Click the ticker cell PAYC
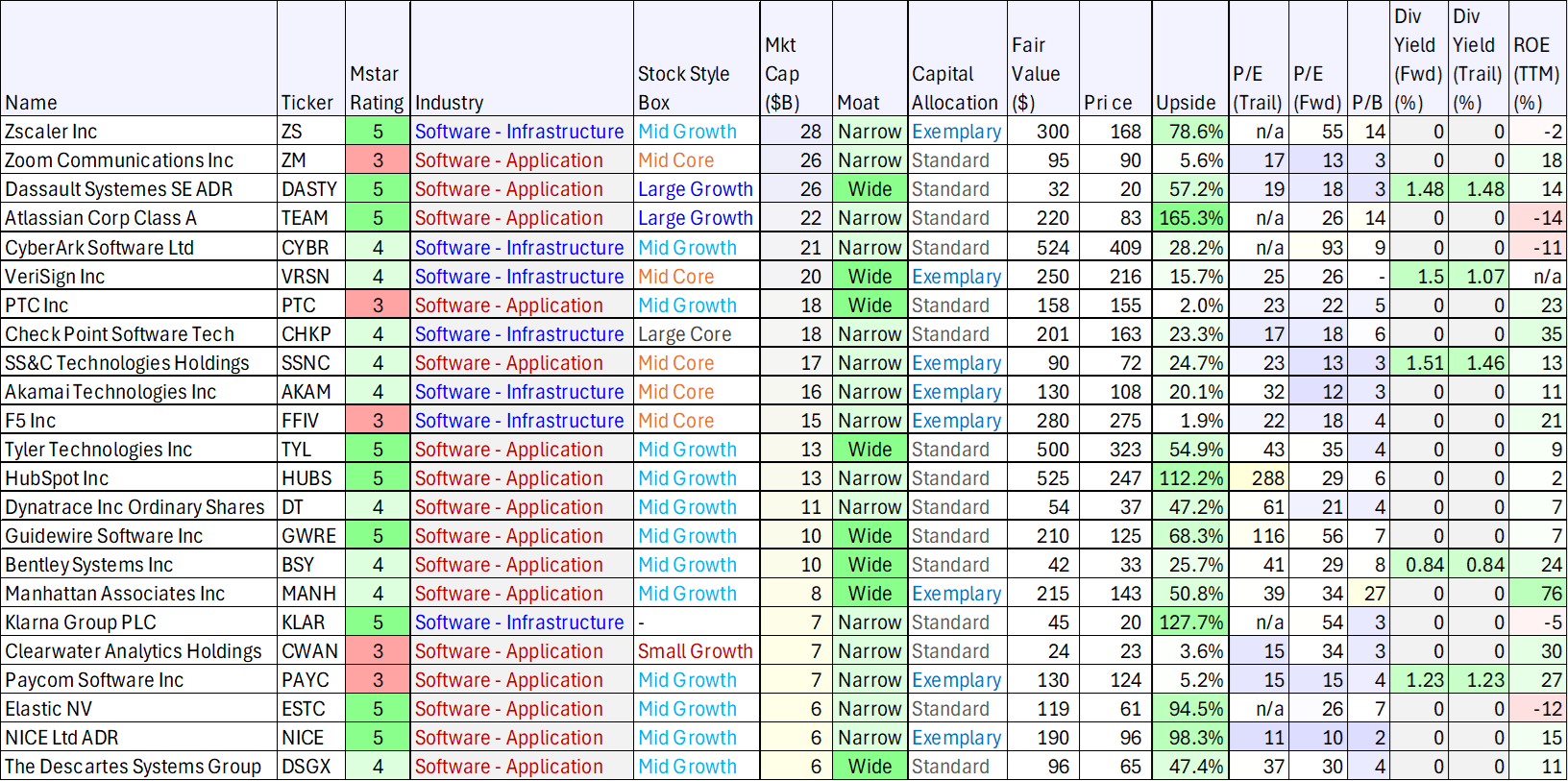 (x=310, y=679)
